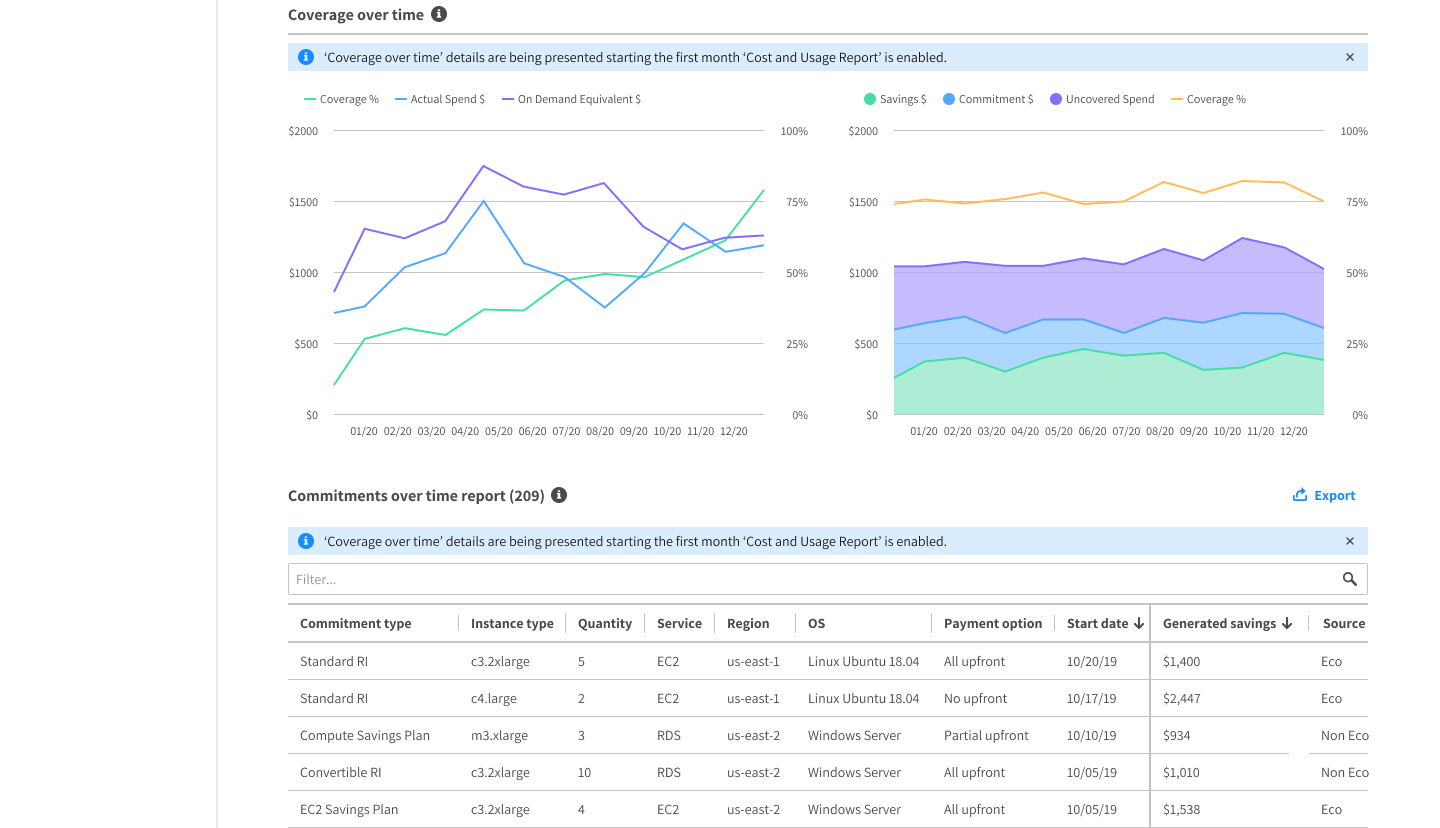
Task: Click the Instance type column header
Action: coord(512,623)
